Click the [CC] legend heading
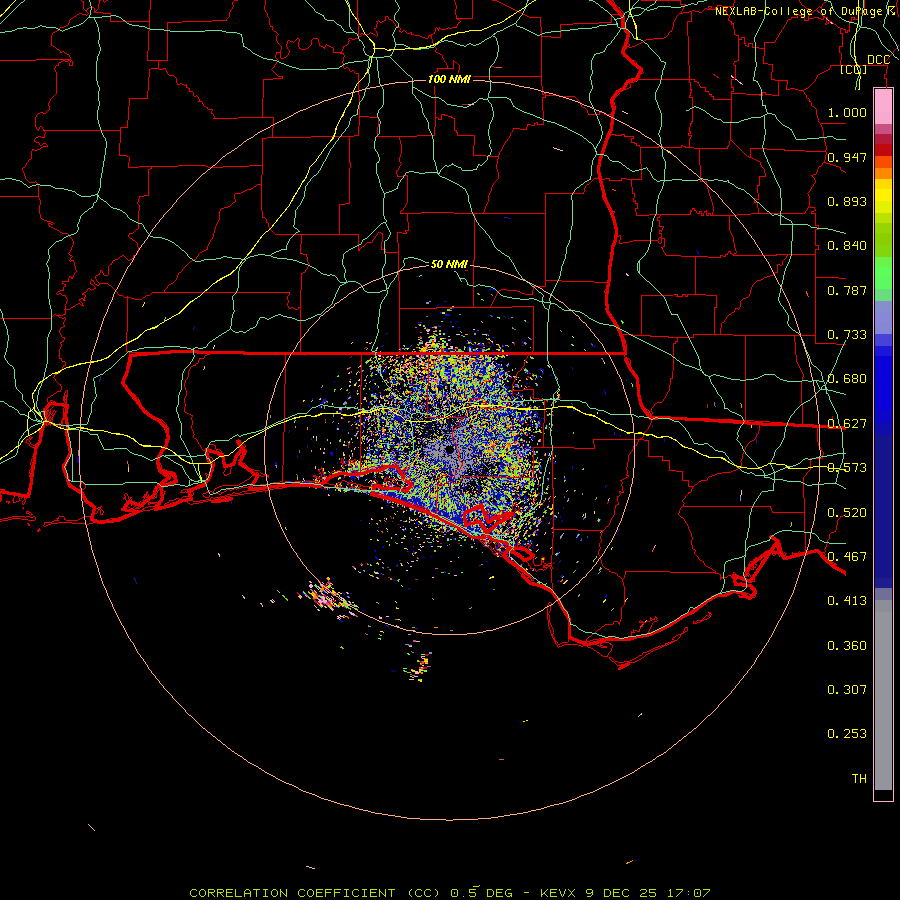The width and height of the screenshot is (900, 900). 854,69
